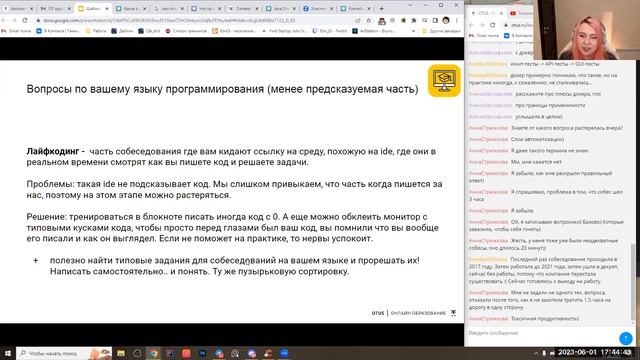Viewport: 640px width, 360px height.
Task: Go back in the main browser window
Action: pyautogui.click(x=4, y=20)
